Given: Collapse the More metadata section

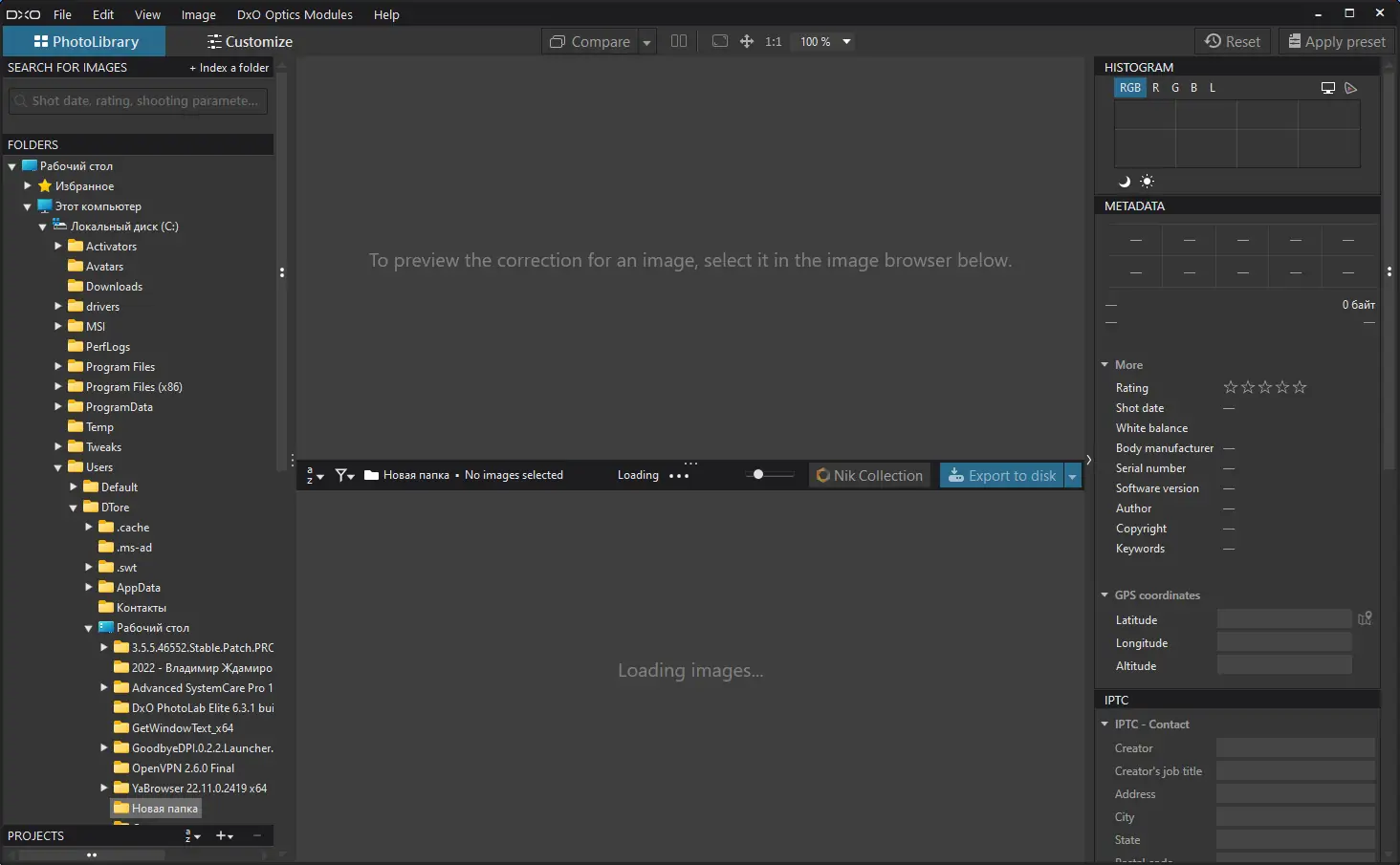Looking at the screenshot, I should pos(1105,365).
